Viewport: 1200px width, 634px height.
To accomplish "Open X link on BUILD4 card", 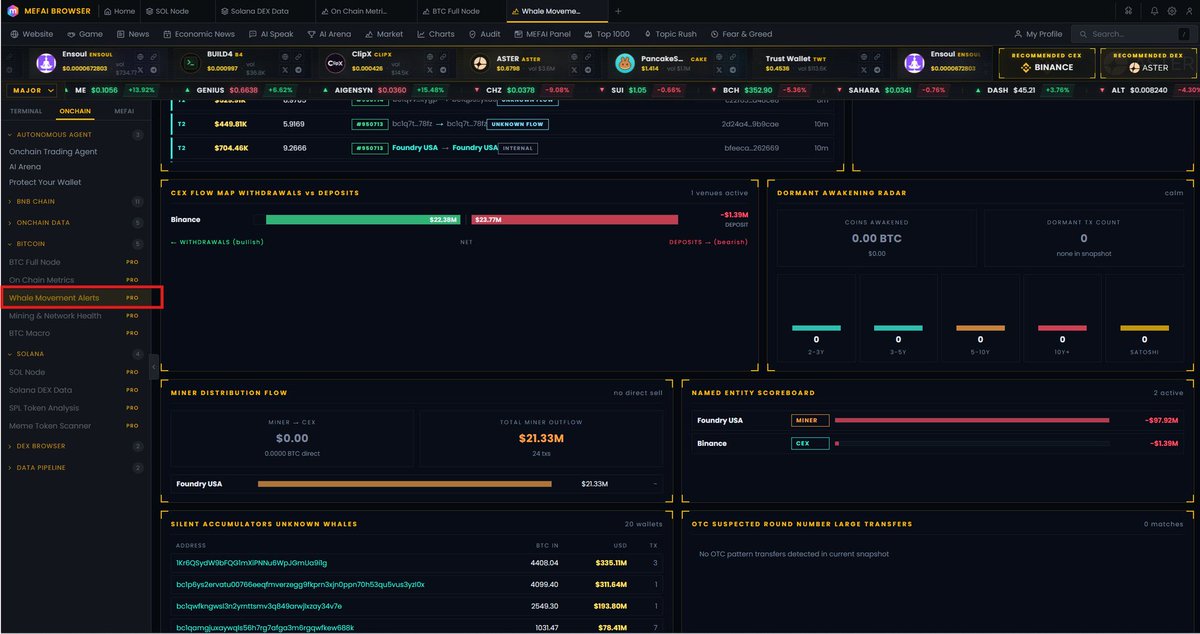I will coord(284,71).
